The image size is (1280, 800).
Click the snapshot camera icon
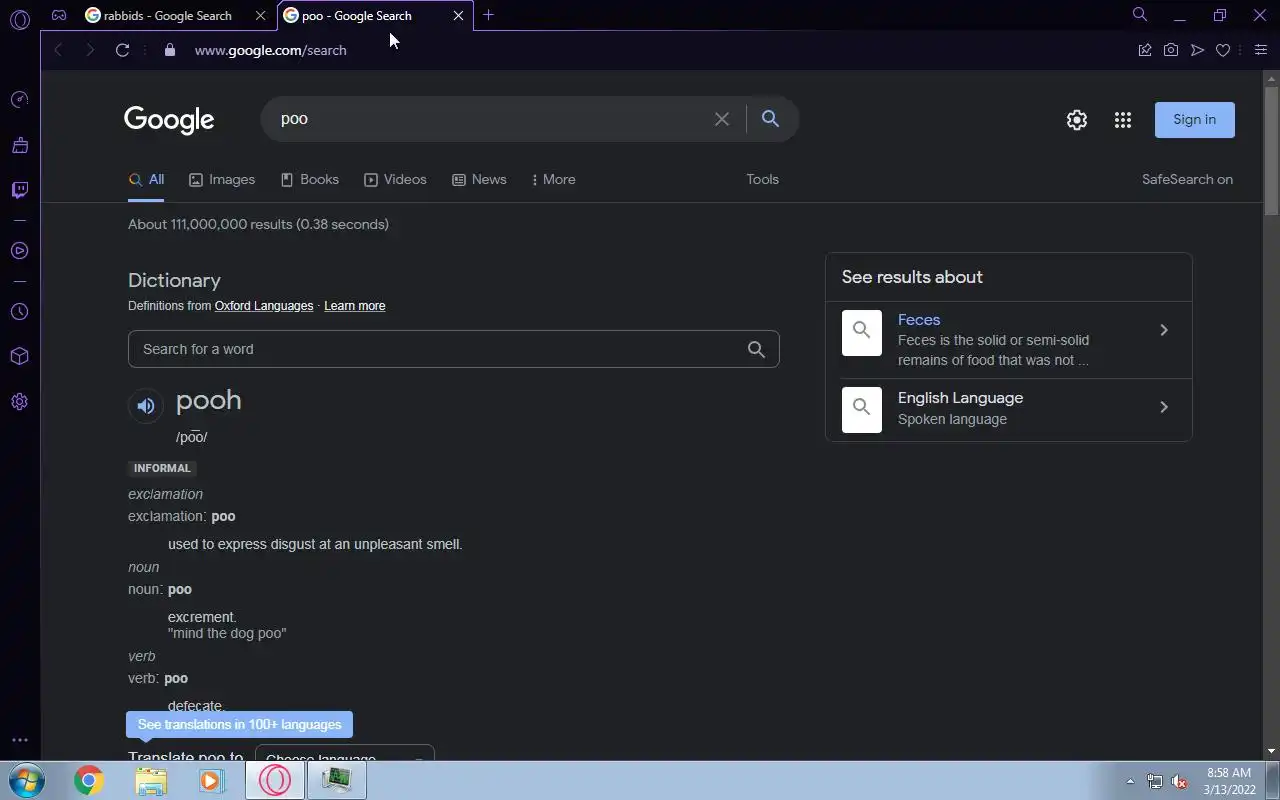(x=1171, y=50)
